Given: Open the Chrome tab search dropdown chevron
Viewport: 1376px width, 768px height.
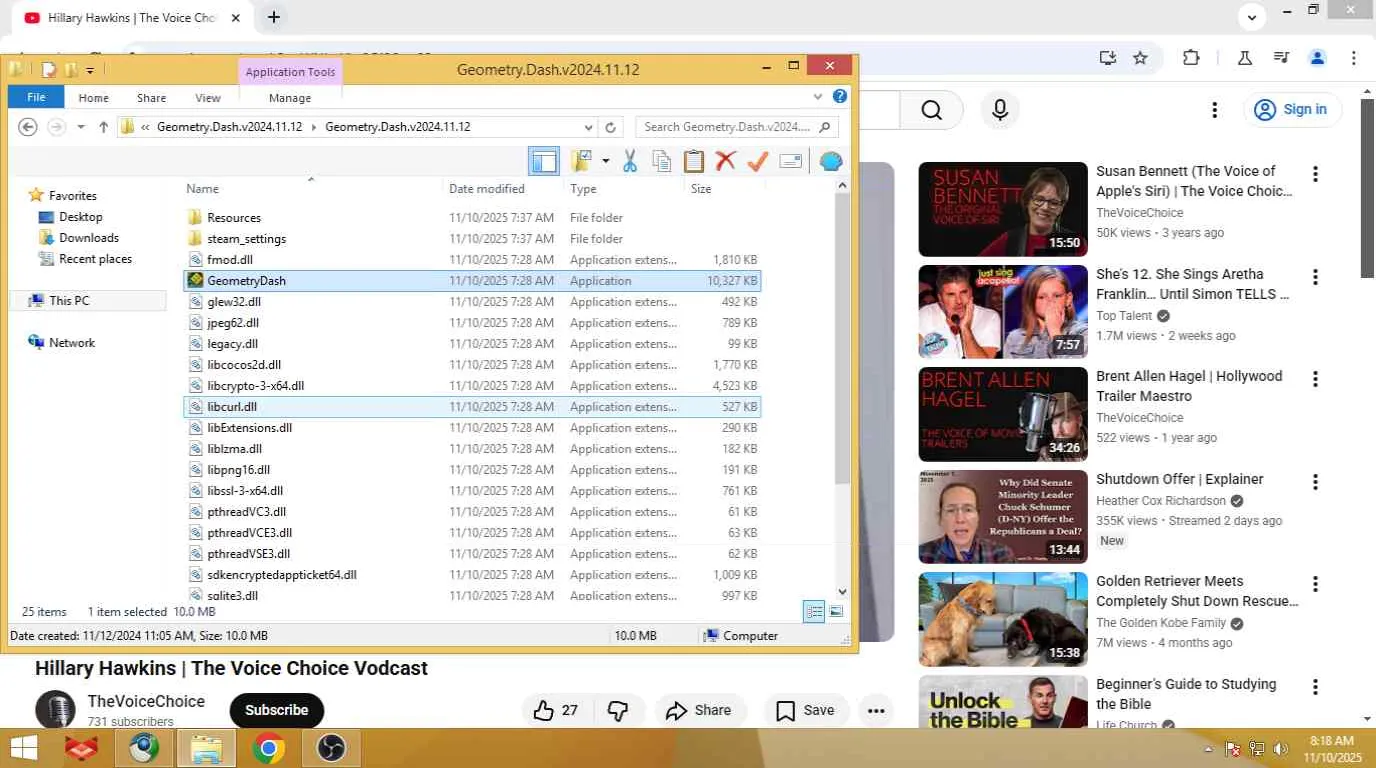Looking at the screenshot, I should [x=1252, y=17].
